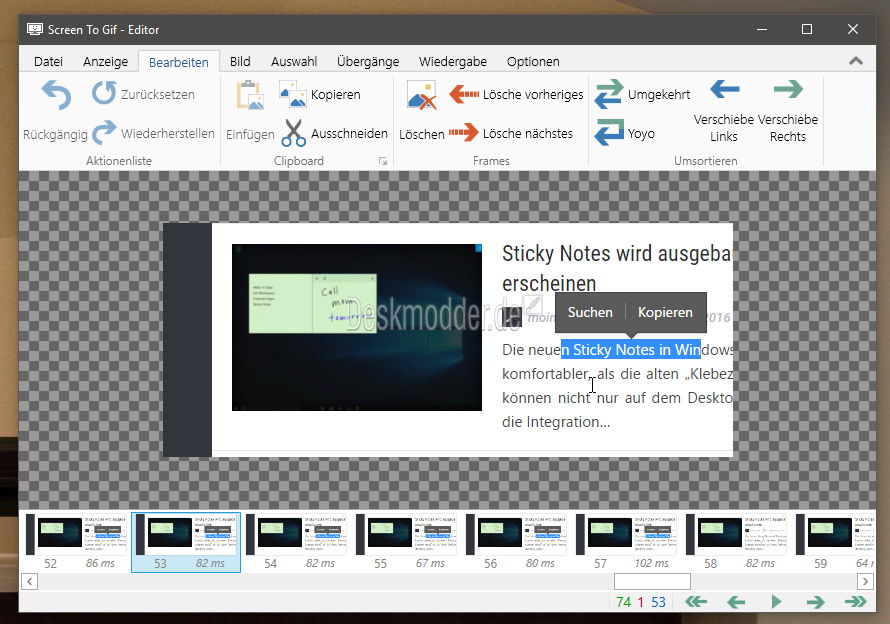Open the Anzeige tab
The width and height of the screenshot is (890, 624).
[106, 61]
